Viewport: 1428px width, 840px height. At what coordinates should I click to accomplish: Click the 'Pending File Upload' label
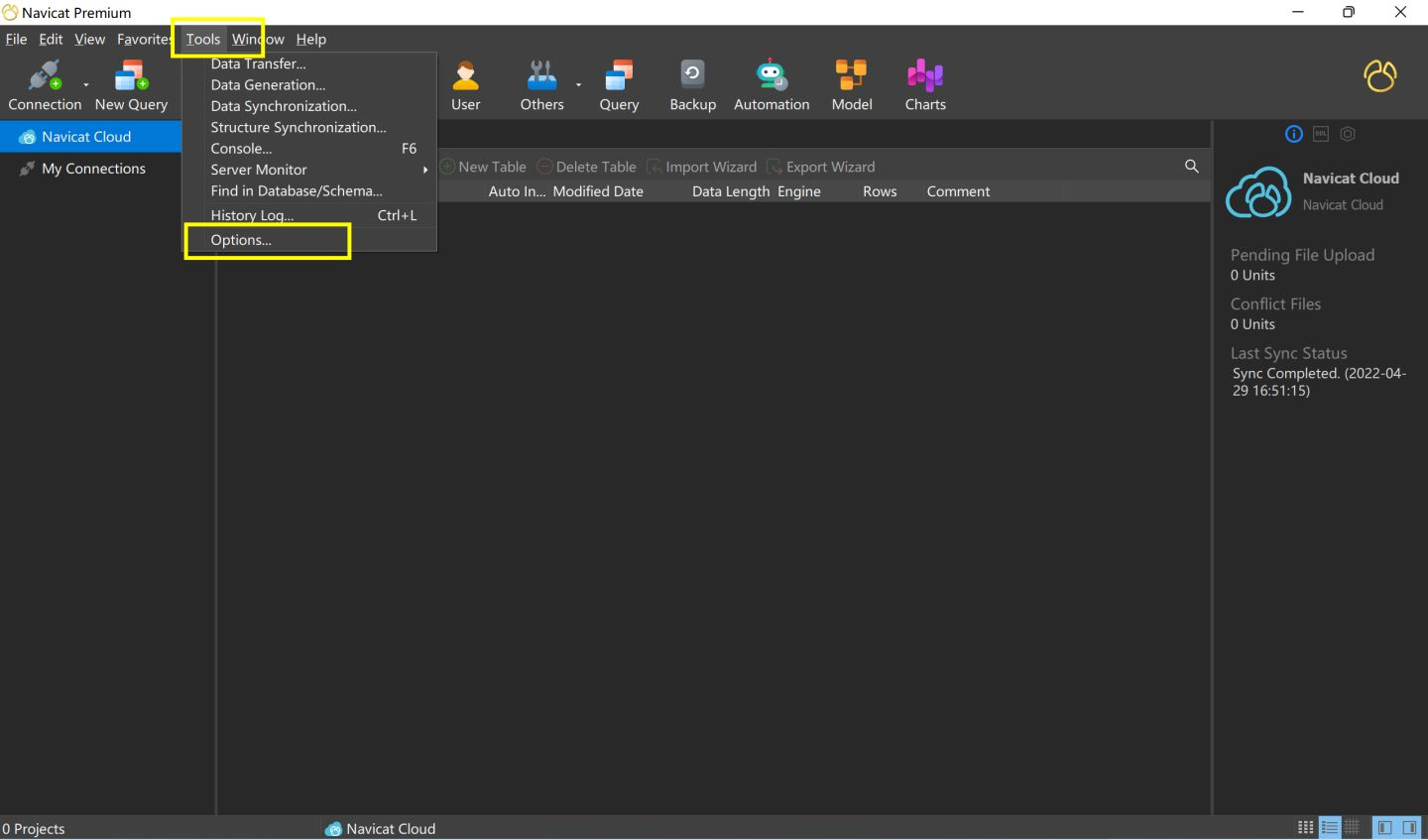pos(1302,255)
